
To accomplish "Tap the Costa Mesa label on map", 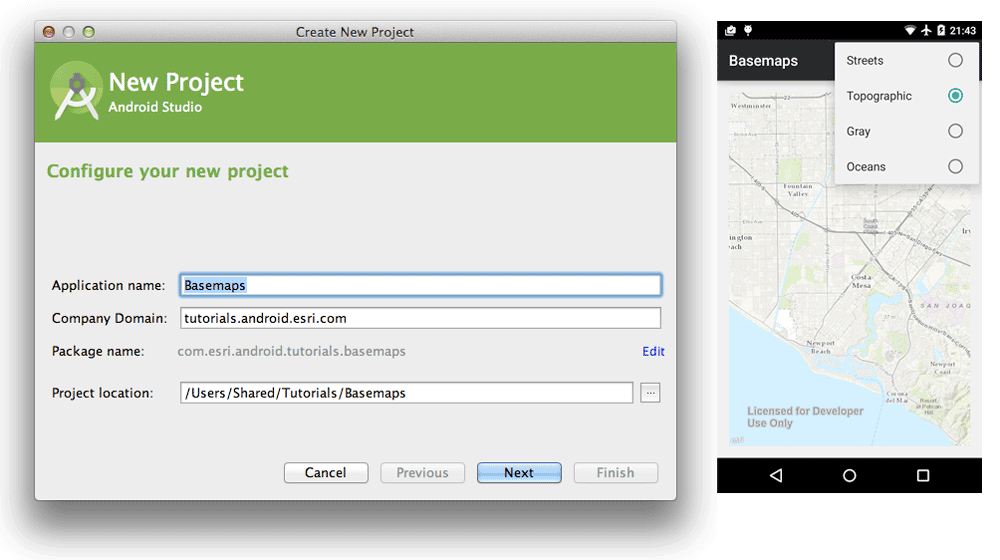I will pyautogui.click(x=861, y=281).
